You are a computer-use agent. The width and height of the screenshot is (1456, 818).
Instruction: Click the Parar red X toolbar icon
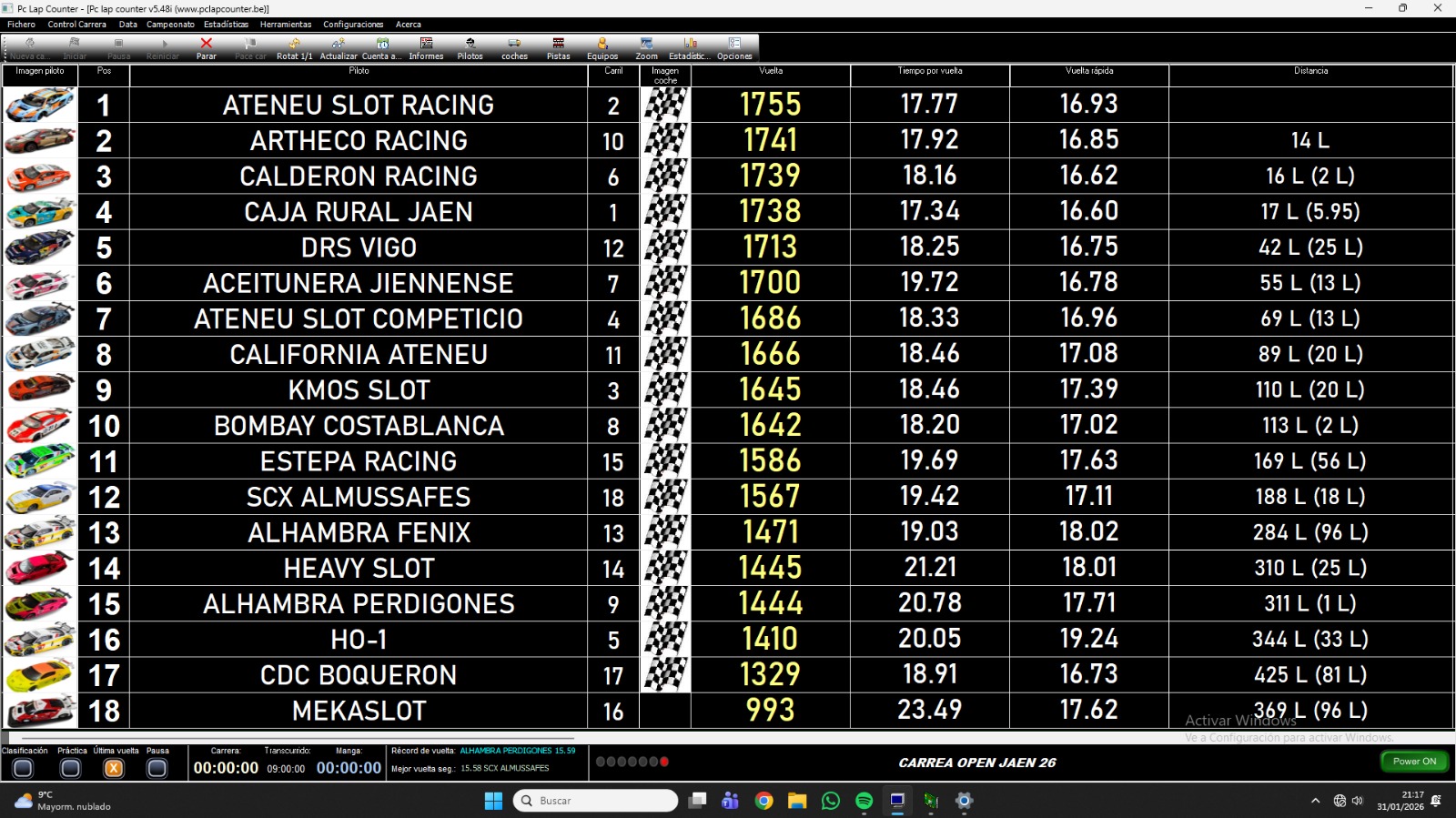207,47
